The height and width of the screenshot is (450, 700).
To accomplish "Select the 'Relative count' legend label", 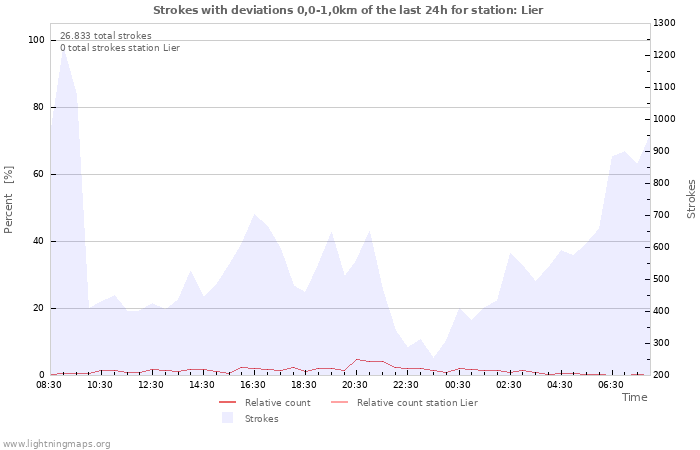I will point(277,403).
